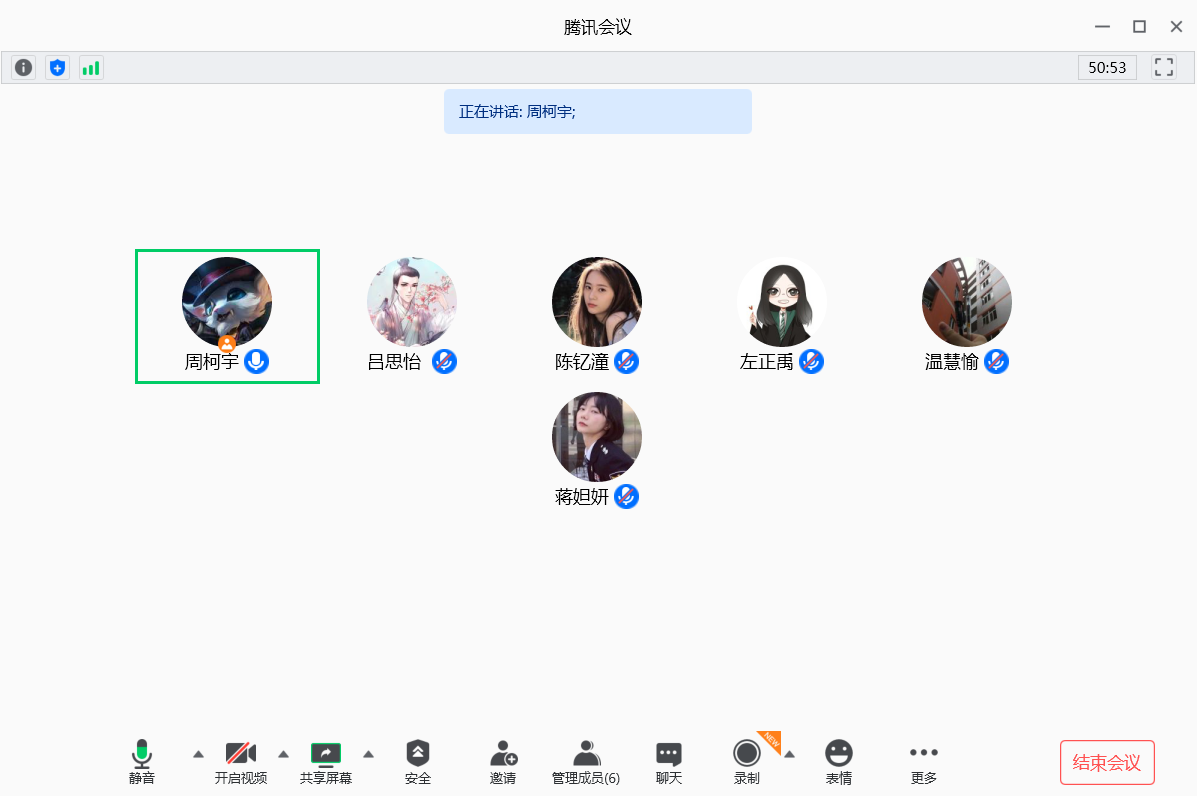The image size is (1197, 796).
Task: Open the 管理成员(6) members panel
Action: [x=586, y=762]
